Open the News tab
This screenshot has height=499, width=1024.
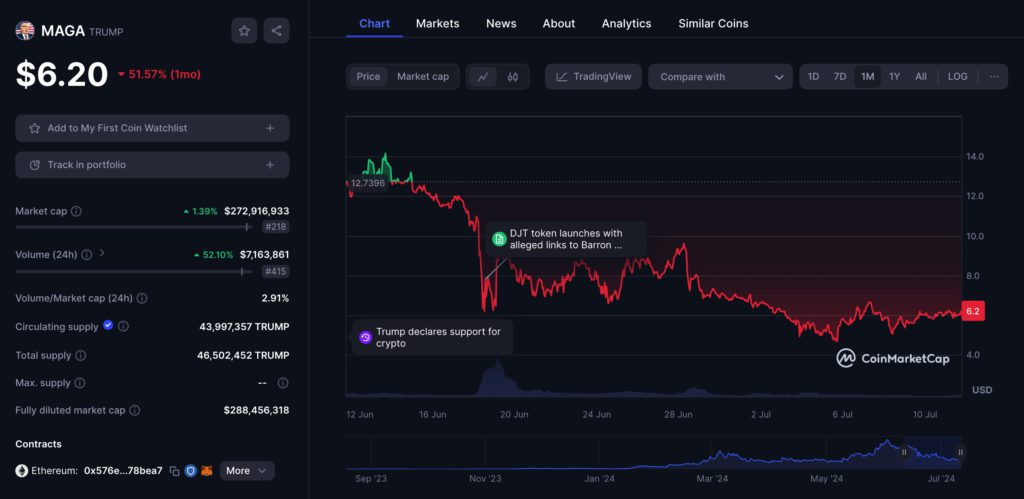pyautogui.click(x=501, y=24)
